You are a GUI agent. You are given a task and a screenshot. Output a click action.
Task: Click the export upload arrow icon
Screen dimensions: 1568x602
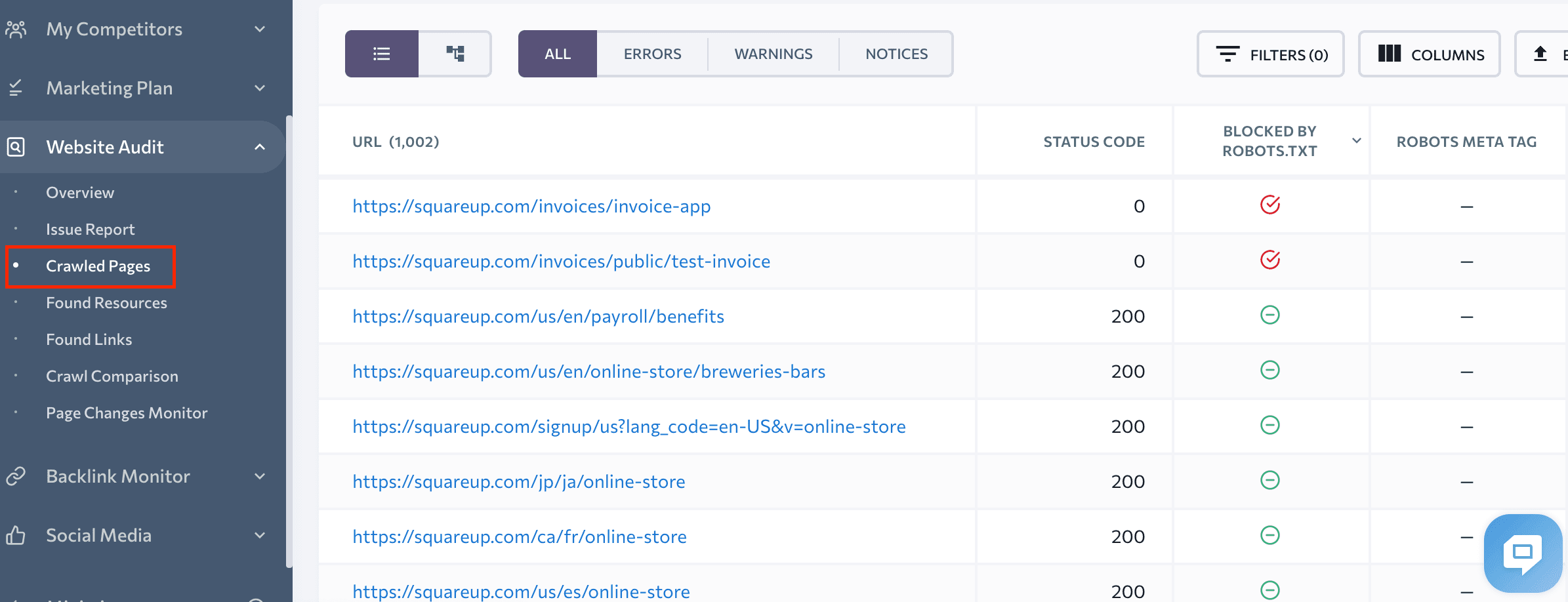click(x=1540, y=54)
